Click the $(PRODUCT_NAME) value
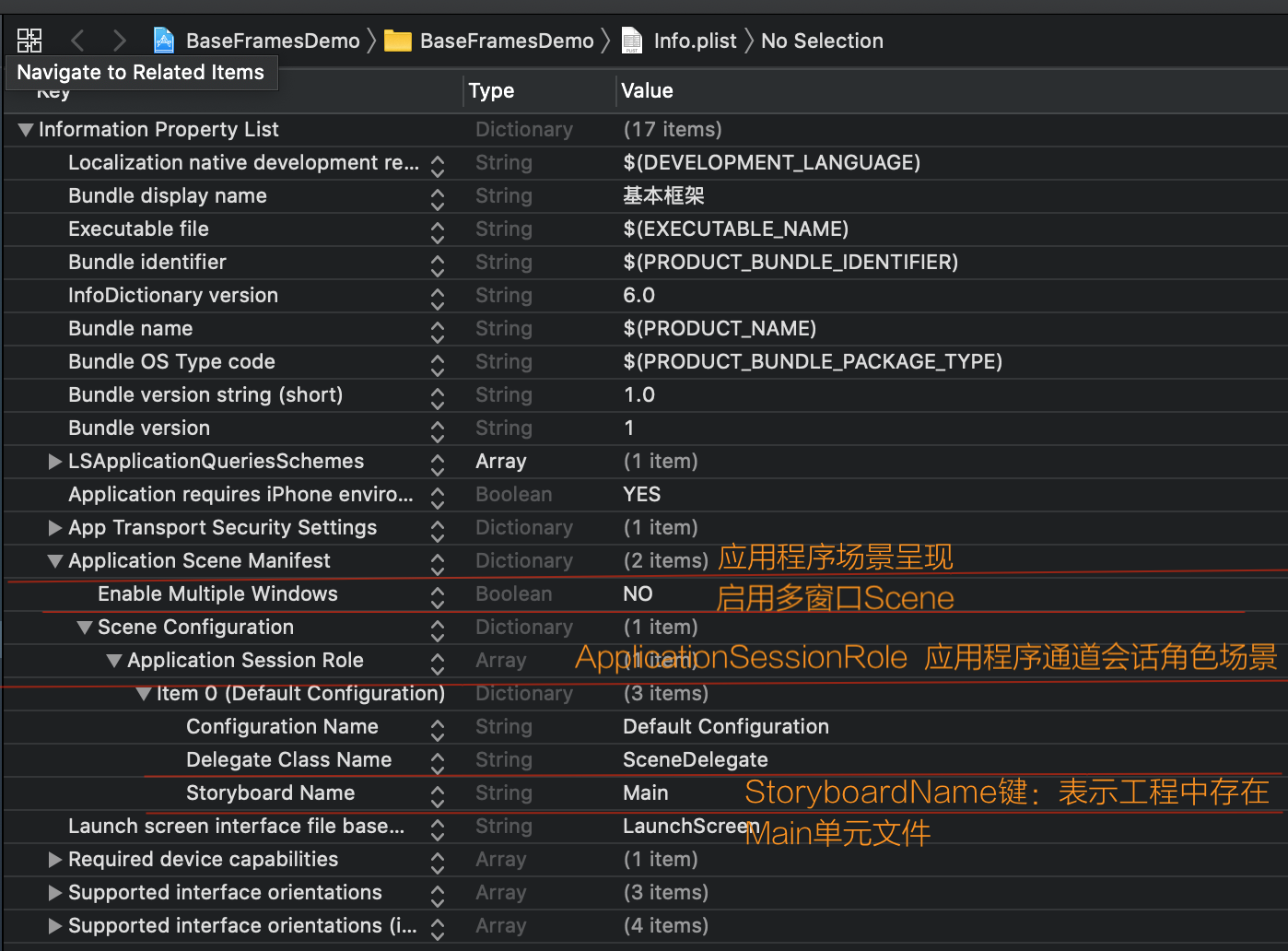This screenshot has height=951, width=1288. tap(720, 329)
